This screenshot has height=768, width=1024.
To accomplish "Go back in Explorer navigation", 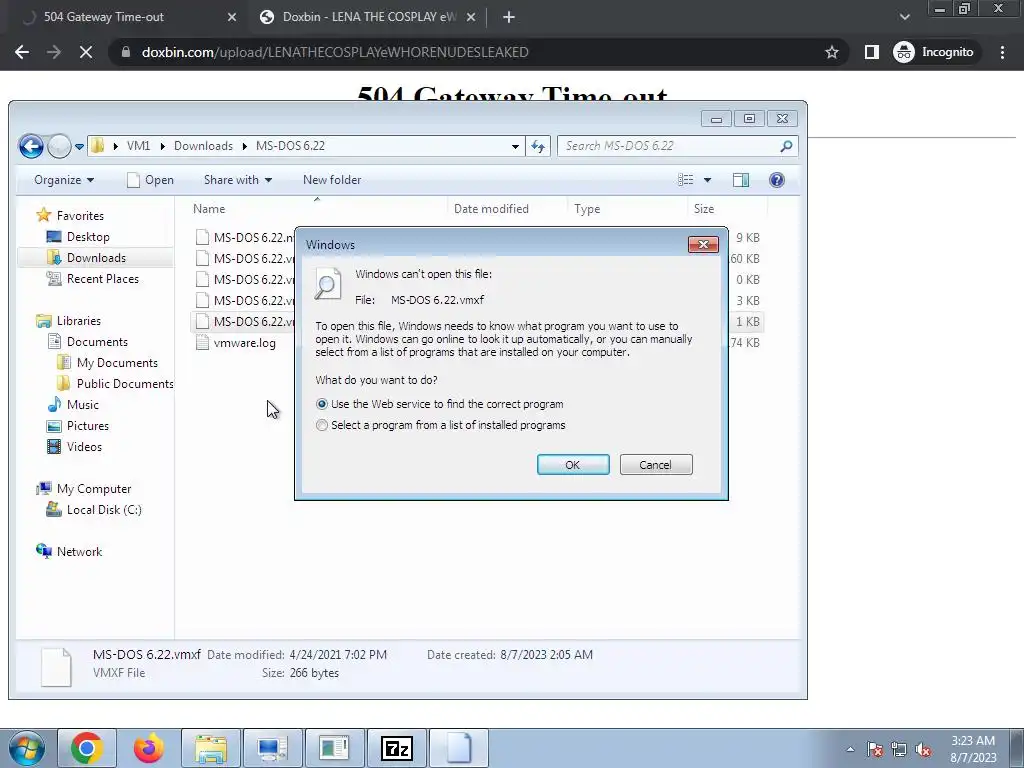I will pyautogui.click(x=31, y=146).
